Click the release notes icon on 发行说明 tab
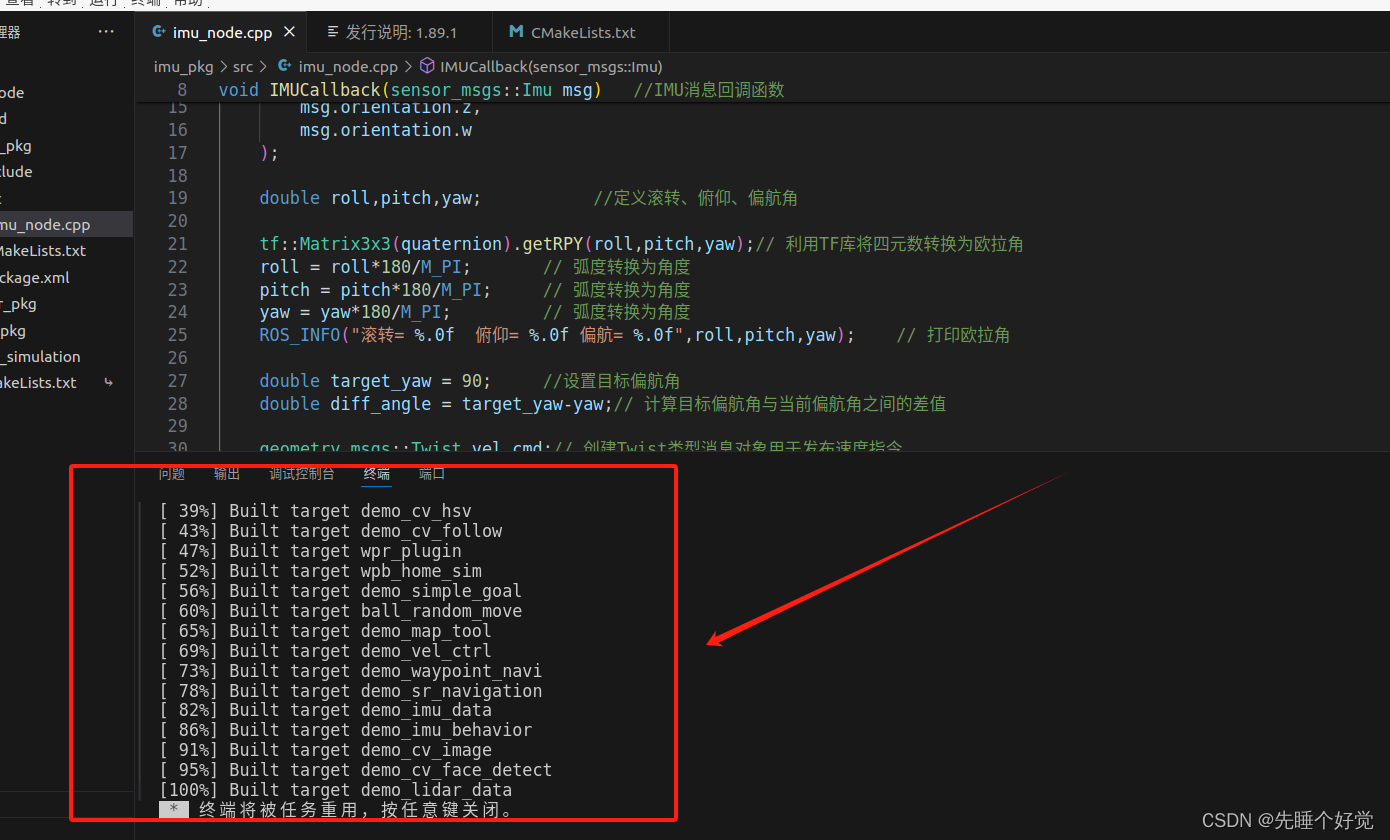This screenshot has height=840, width=1390. tap(333, 32)
